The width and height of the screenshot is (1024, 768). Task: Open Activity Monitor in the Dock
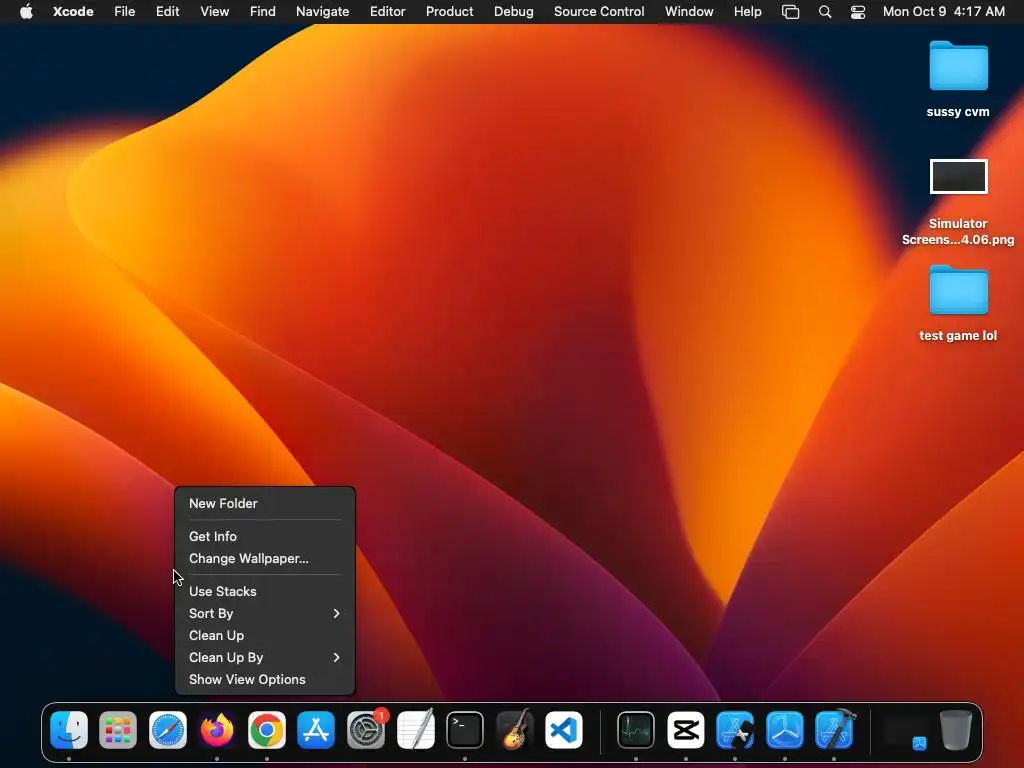click(636, 729)
